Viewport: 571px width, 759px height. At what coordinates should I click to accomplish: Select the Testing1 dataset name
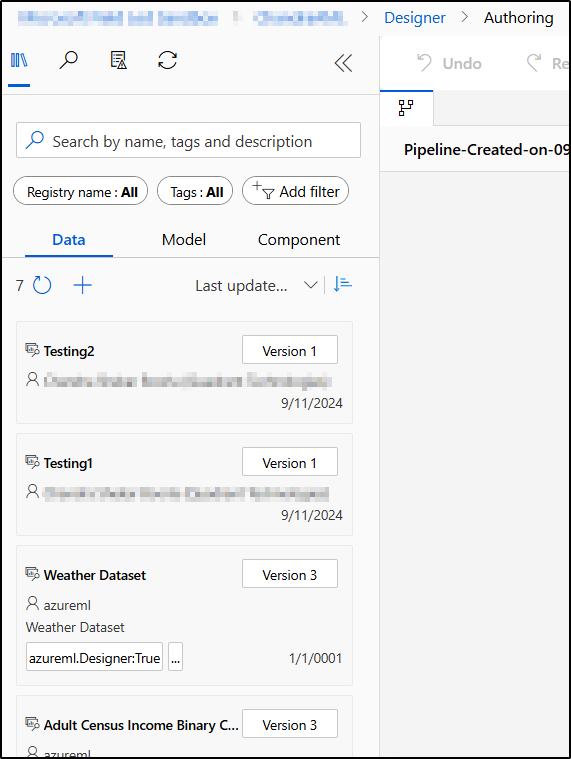tap(68, 463)
